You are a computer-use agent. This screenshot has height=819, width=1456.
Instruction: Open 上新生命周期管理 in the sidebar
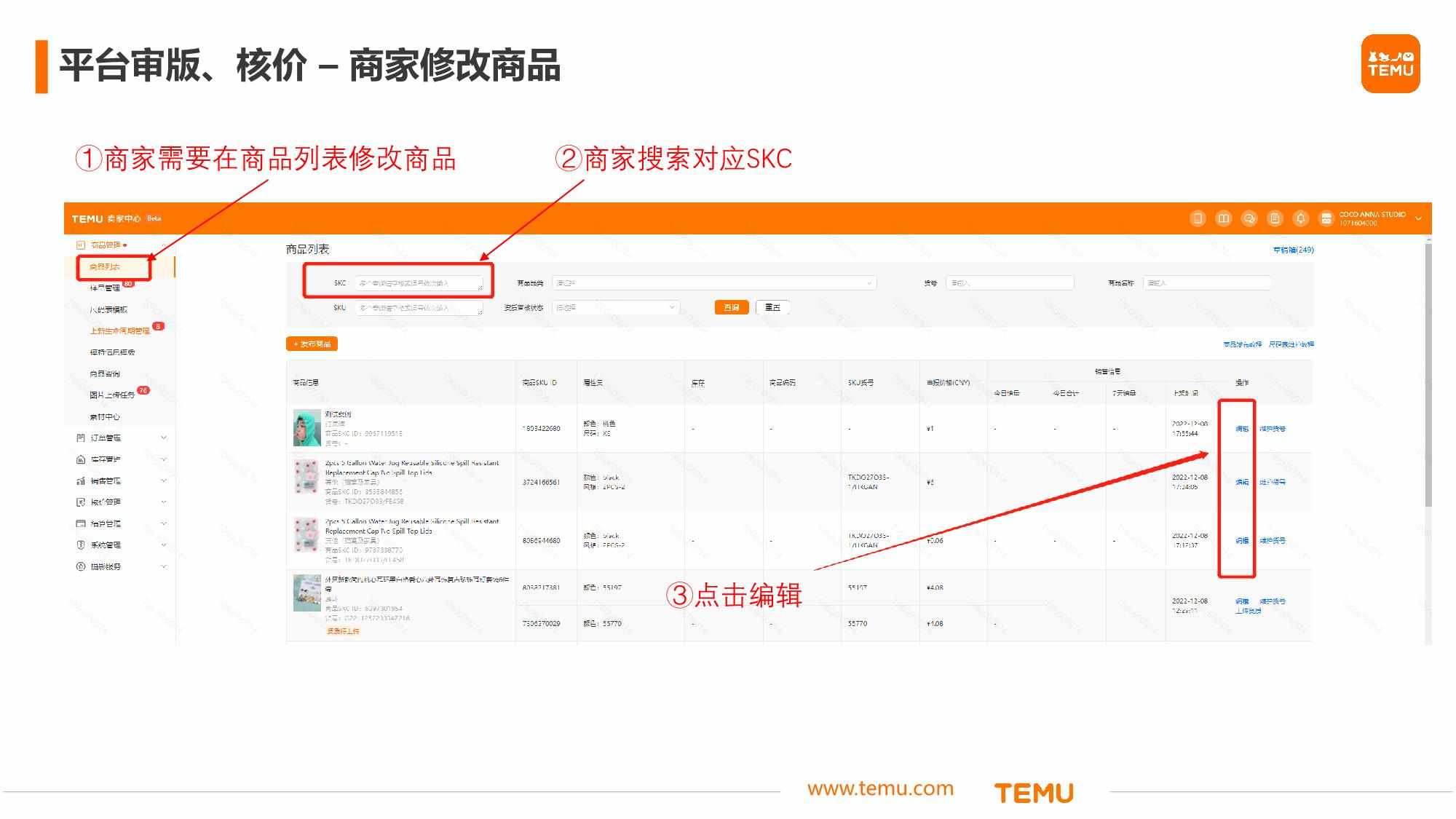[x=119, y=331]
